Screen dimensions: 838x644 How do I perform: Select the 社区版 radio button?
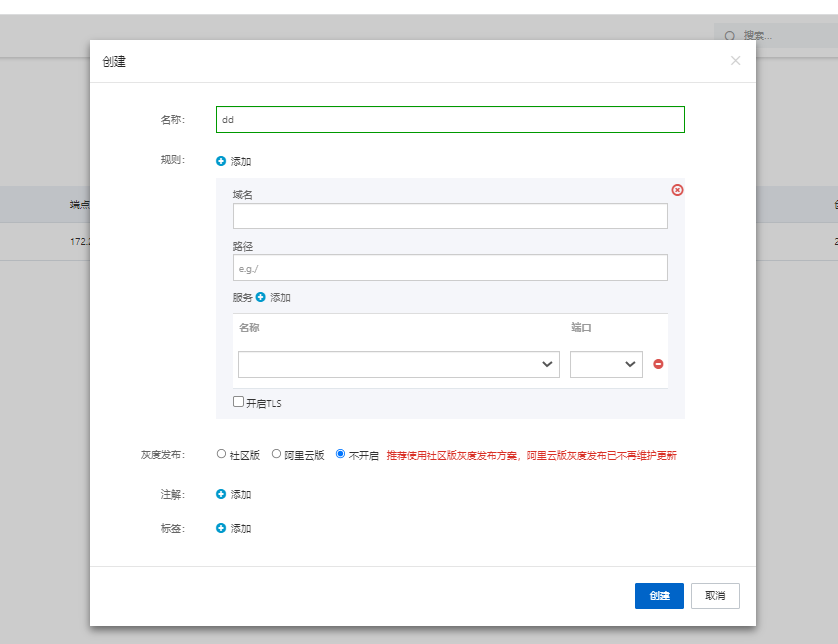(x=222, y=454)
